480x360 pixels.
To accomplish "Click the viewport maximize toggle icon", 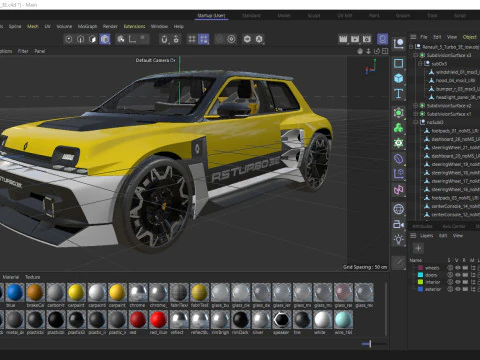I will 385,51.
